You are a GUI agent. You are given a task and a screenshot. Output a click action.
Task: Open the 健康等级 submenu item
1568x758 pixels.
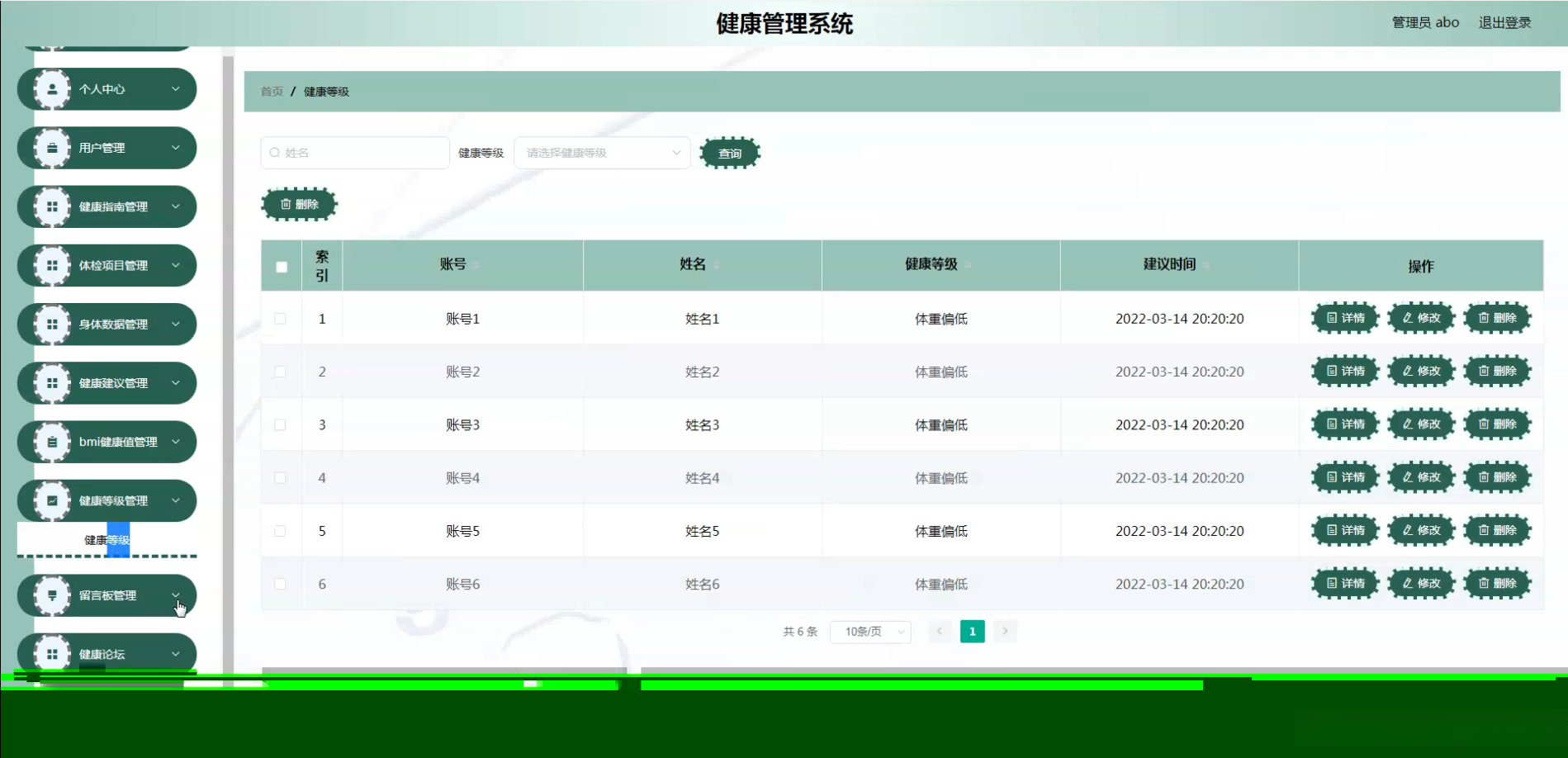(x=107, y=540)
